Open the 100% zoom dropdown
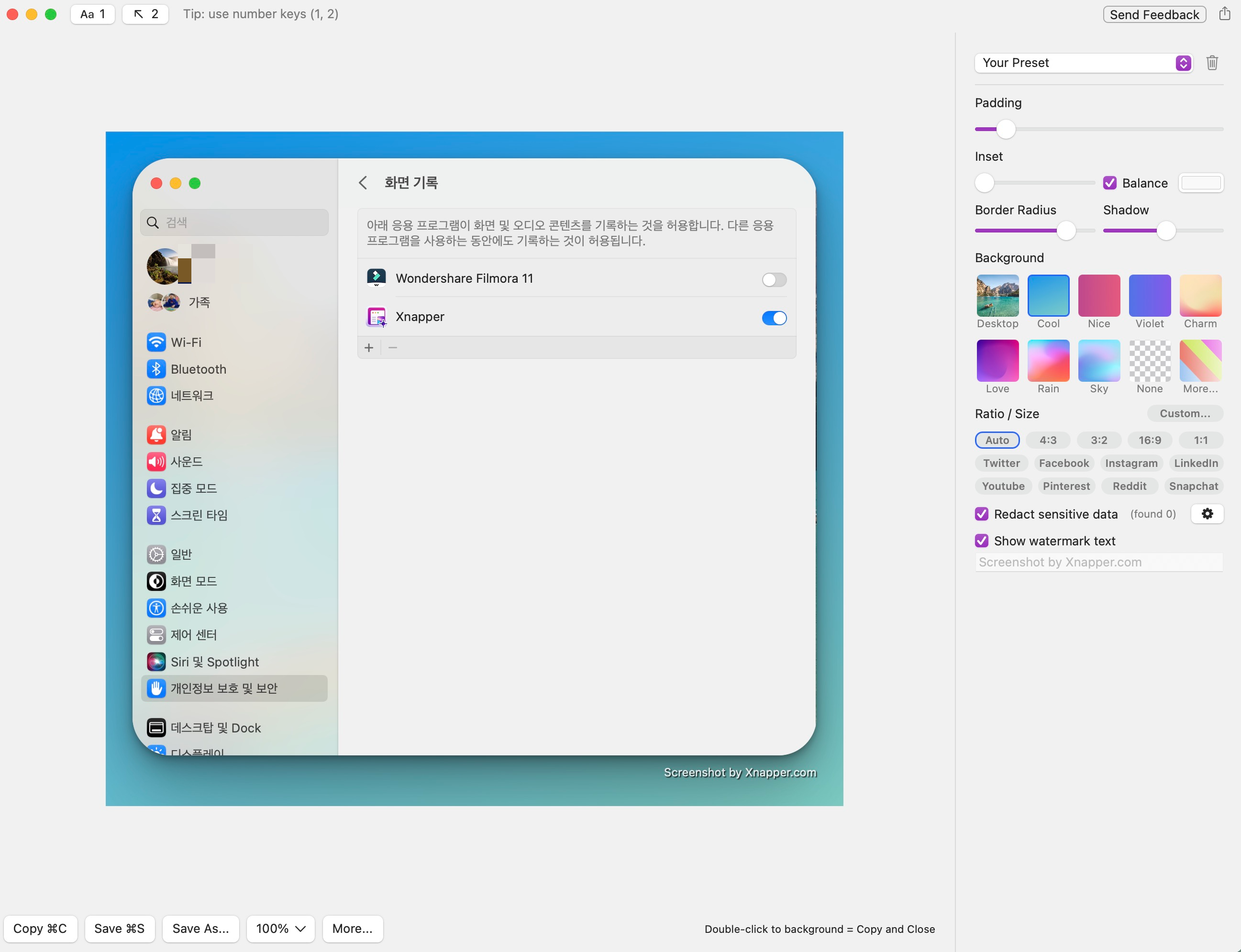Image resolution: width=1241 pixels, height=952 pixels. tap(280, 928)
